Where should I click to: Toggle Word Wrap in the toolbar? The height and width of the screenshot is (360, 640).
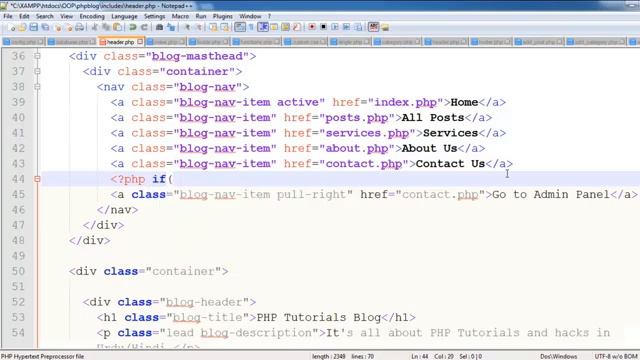(240, 27)
